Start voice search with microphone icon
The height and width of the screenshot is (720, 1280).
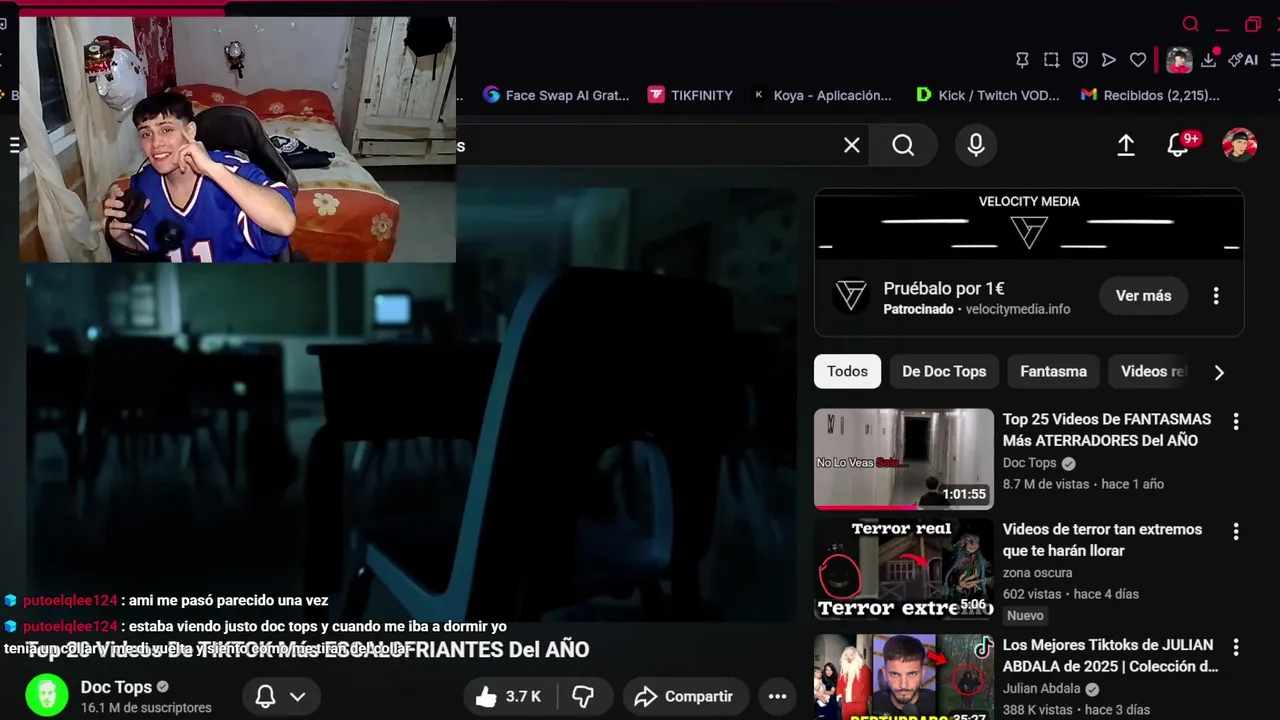click(x=976, y=146)
